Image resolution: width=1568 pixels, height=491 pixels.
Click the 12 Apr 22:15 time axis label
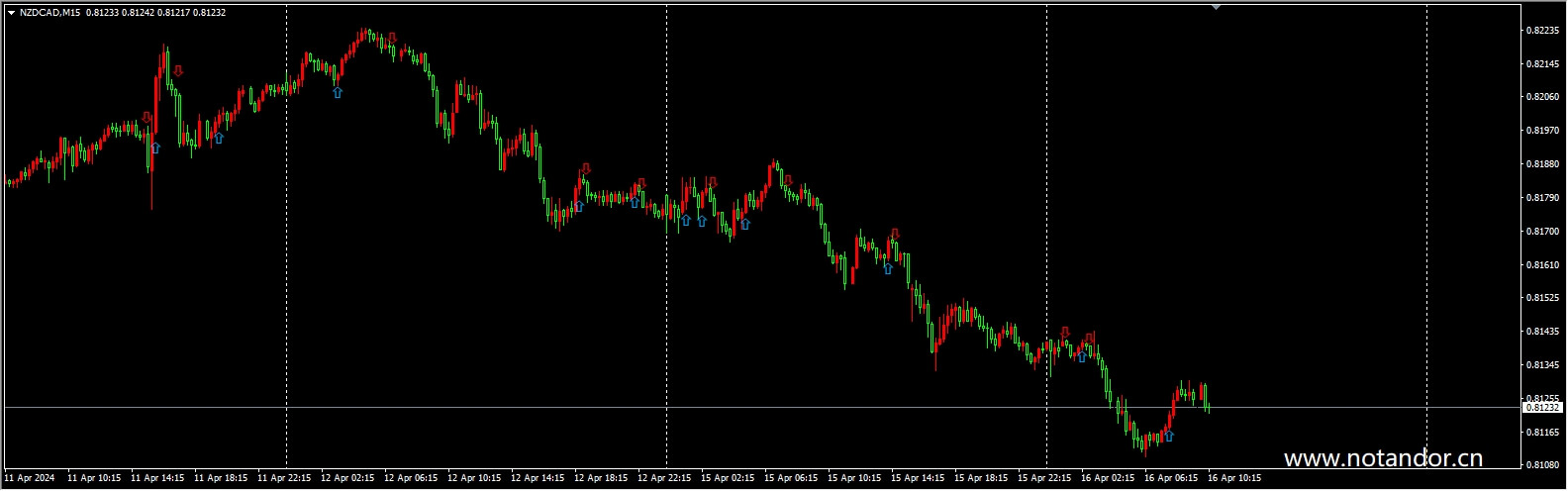pos(664,478)
